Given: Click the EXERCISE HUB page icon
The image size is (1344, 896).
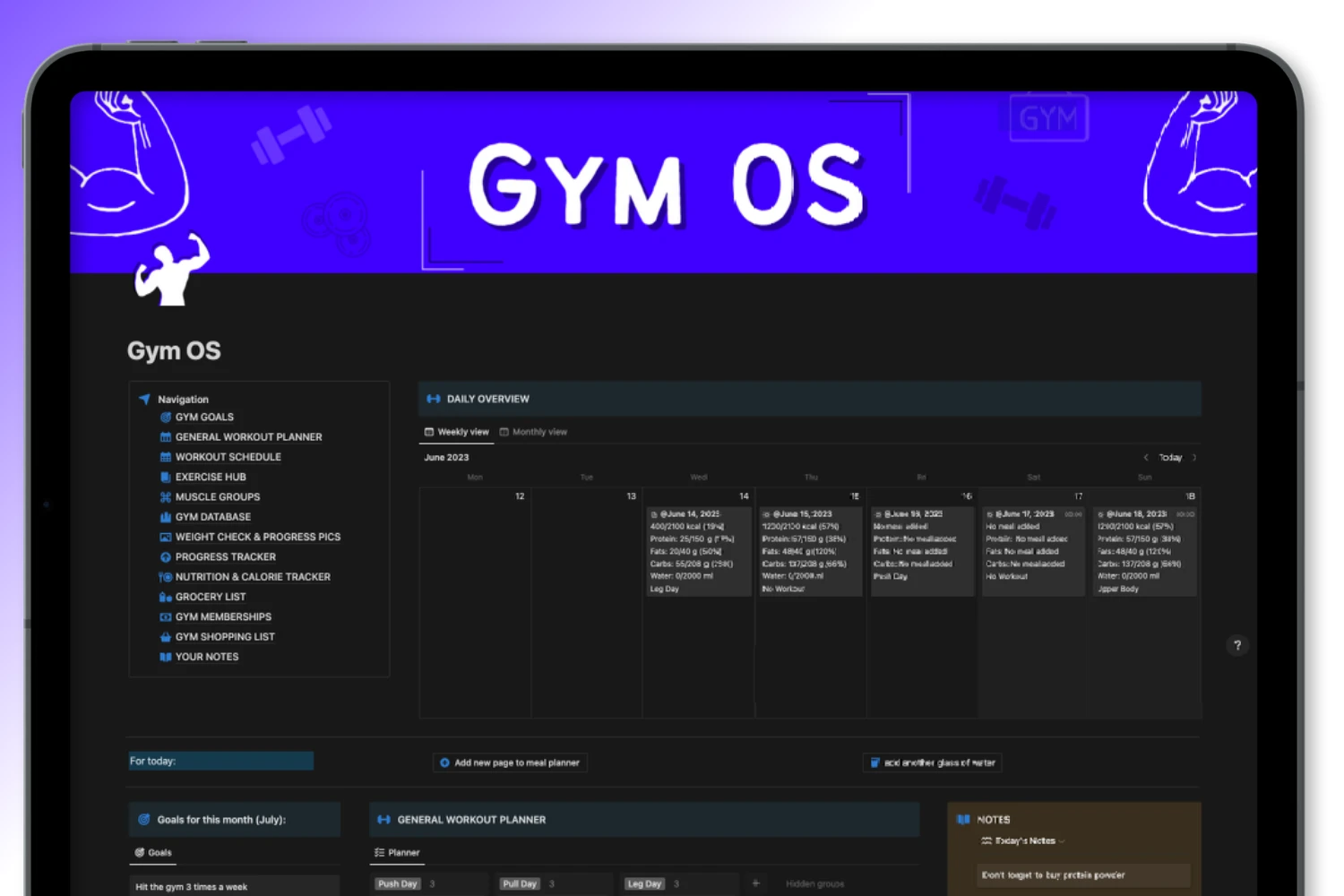Looking at the screenshot, I should click(166, 478).
